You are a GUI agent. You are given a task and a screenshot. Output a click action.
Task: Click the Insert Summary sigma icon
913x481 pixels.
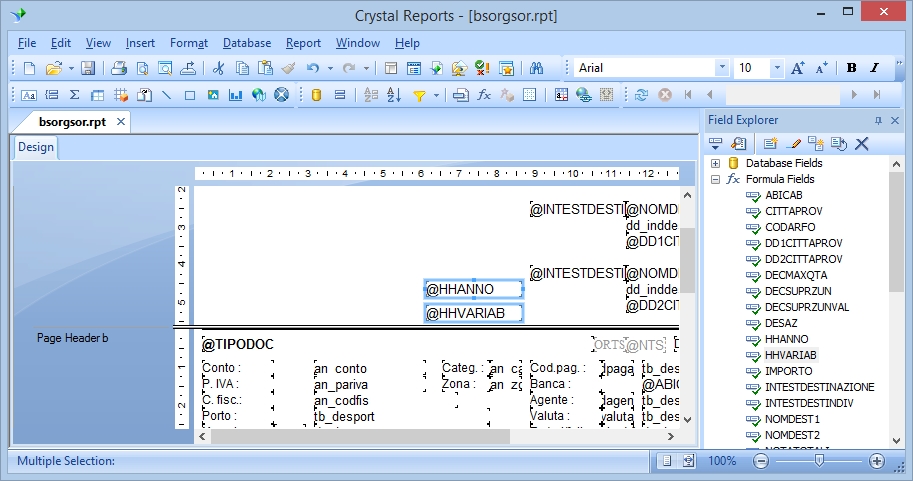pyautogui.click(x=74, y=95)
